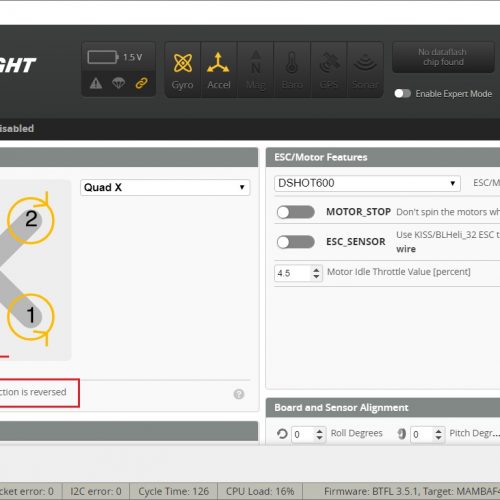Click the yellow link status icon

[141, 83]
